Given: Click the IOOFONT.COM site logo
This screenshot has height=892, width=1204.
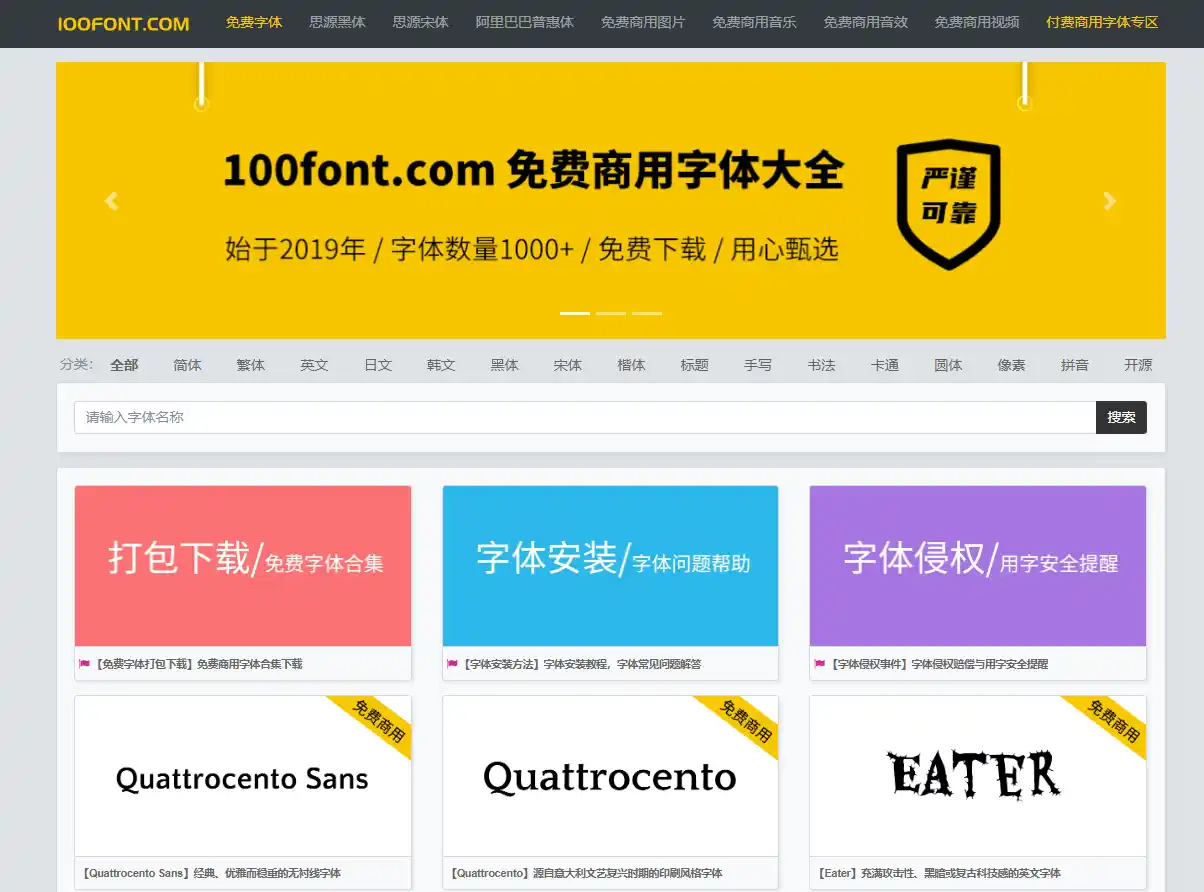Looking at the screenshot, I should 123,23.
